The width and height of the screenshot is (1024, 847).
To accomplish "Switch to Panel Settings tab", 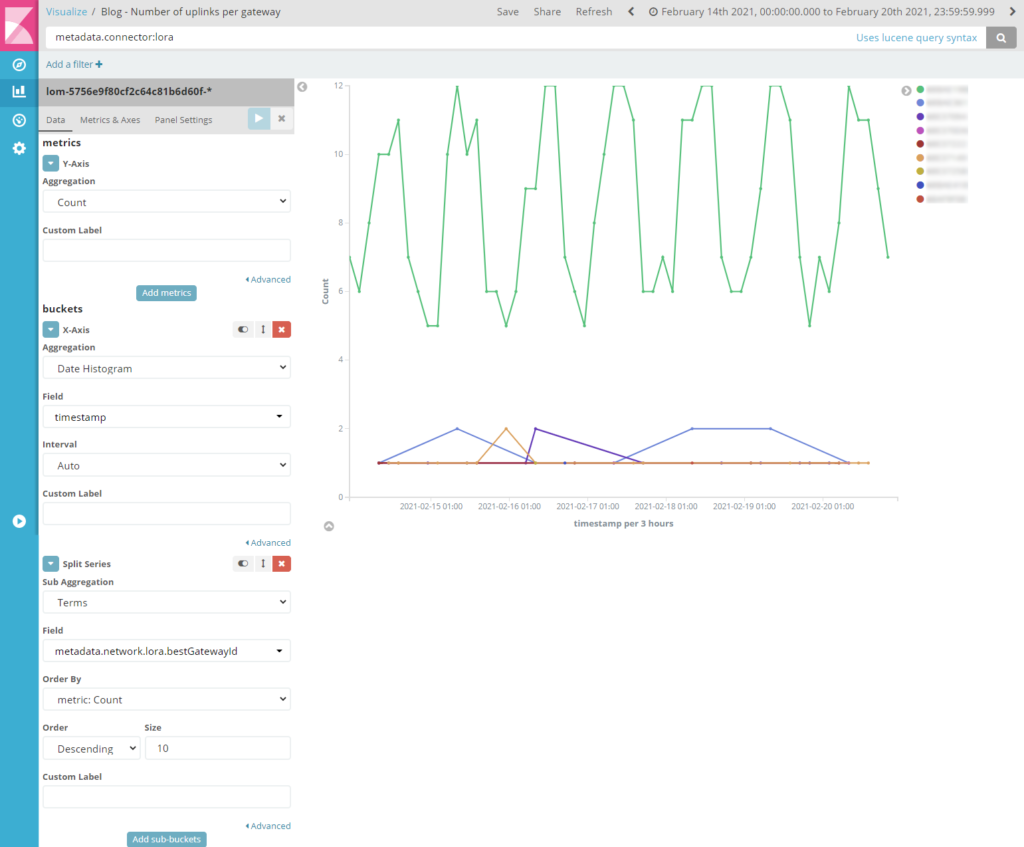I will pos(184,120).
